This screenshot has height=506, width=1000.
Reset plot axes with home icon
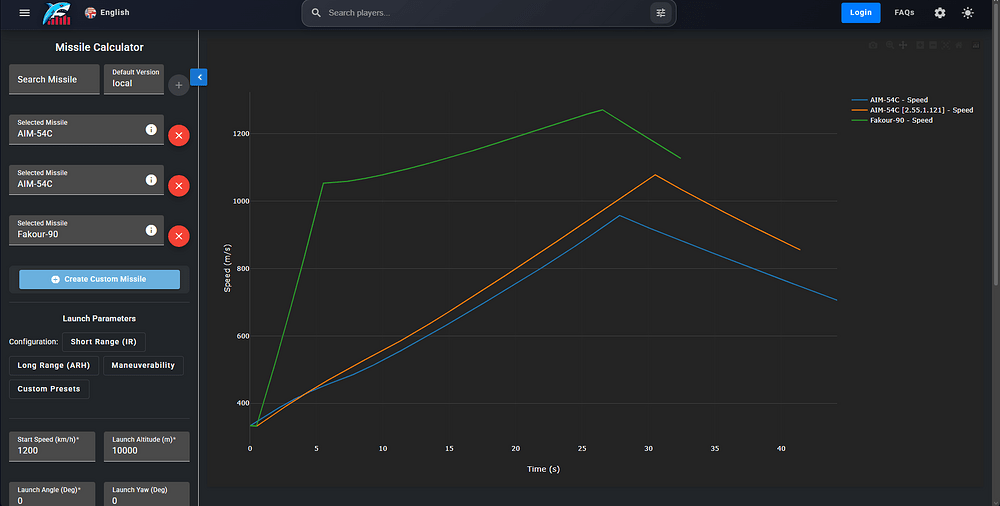click(959, 45)
